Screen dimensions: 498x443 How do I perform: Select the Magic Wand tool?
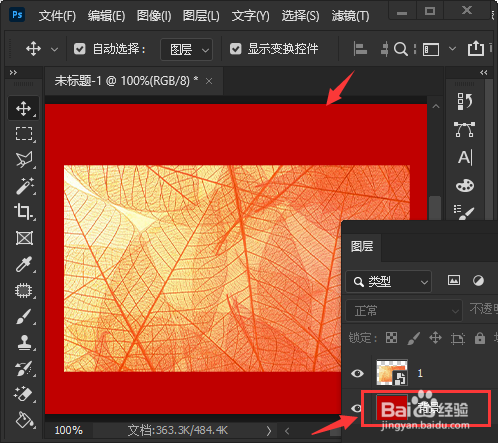24,186
